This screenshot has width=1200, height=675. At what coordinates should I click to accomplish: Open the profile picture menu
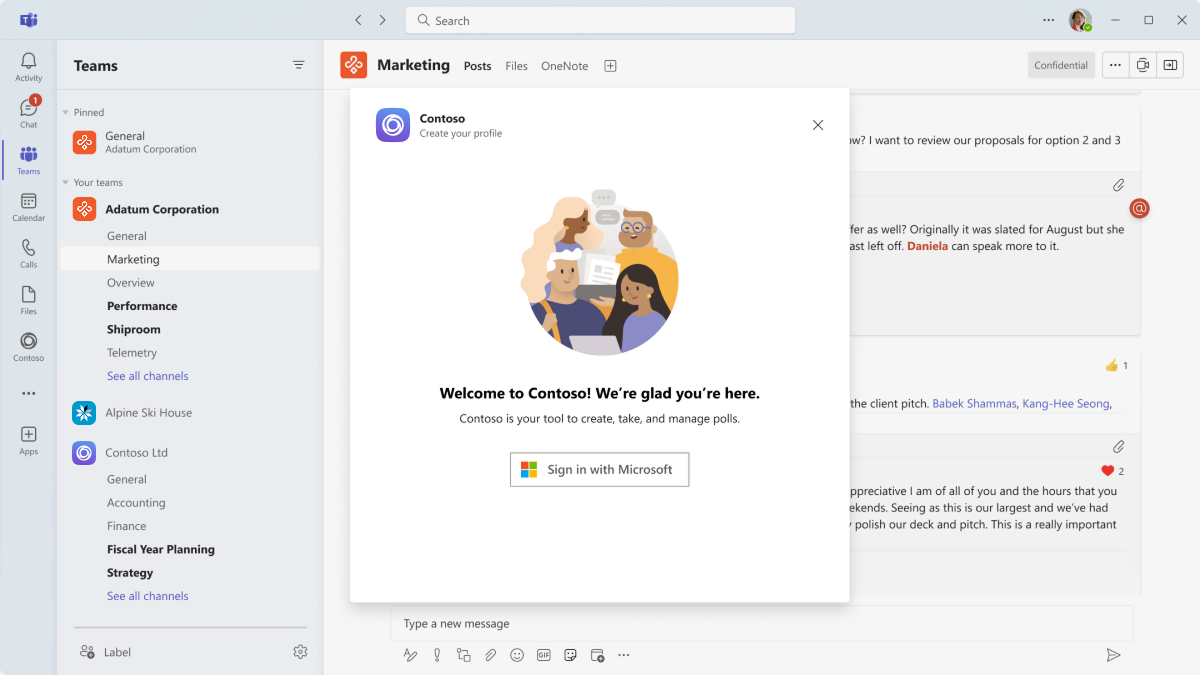(1080, 20)
